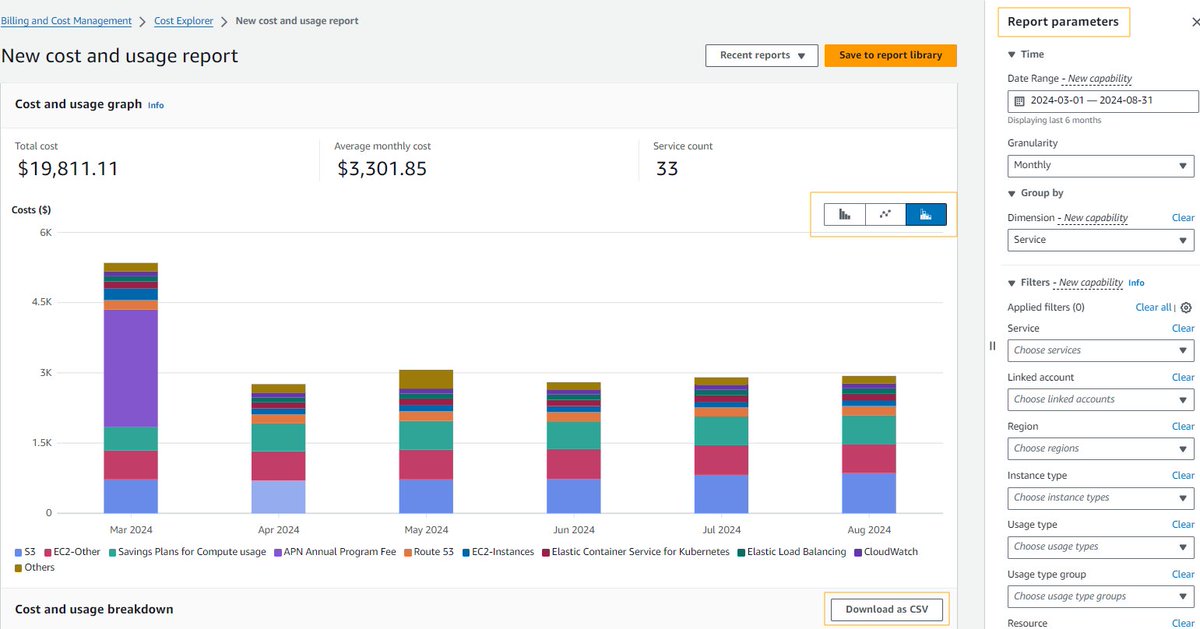
Task: Select the grouped bar chart icon
Action: click(x=843, y=214)
